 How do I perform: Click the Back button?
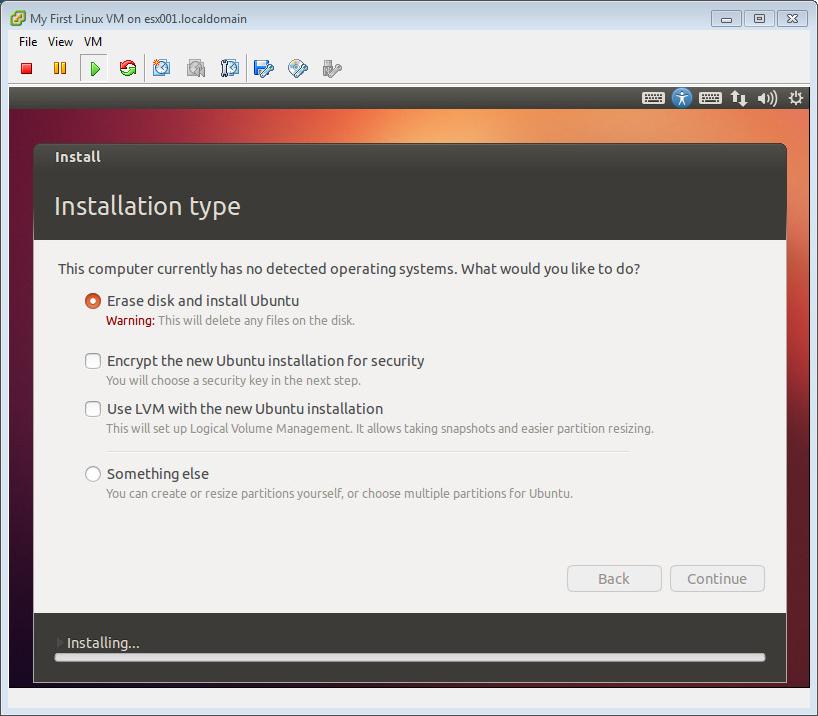pyautogui.click(x=614, y=579)
